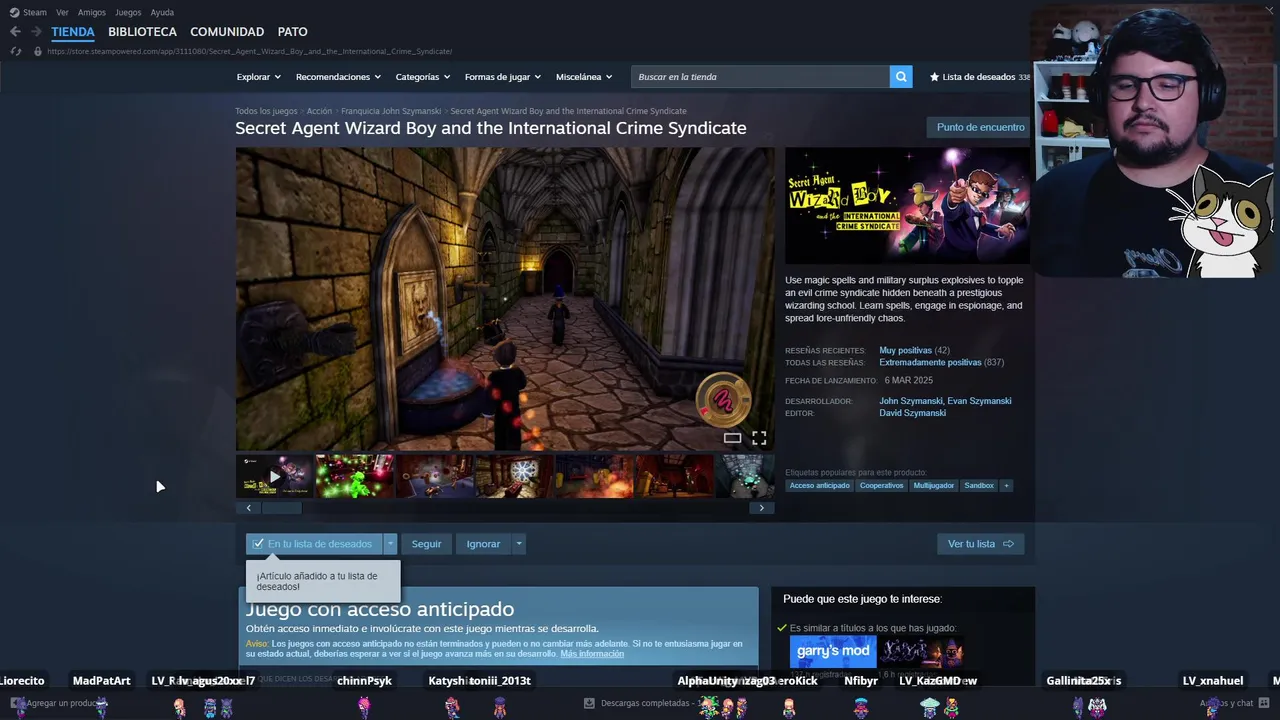This screenshot has height=720, width=1280.
Task: Open the Steam menu
Action: pos(35,13)
